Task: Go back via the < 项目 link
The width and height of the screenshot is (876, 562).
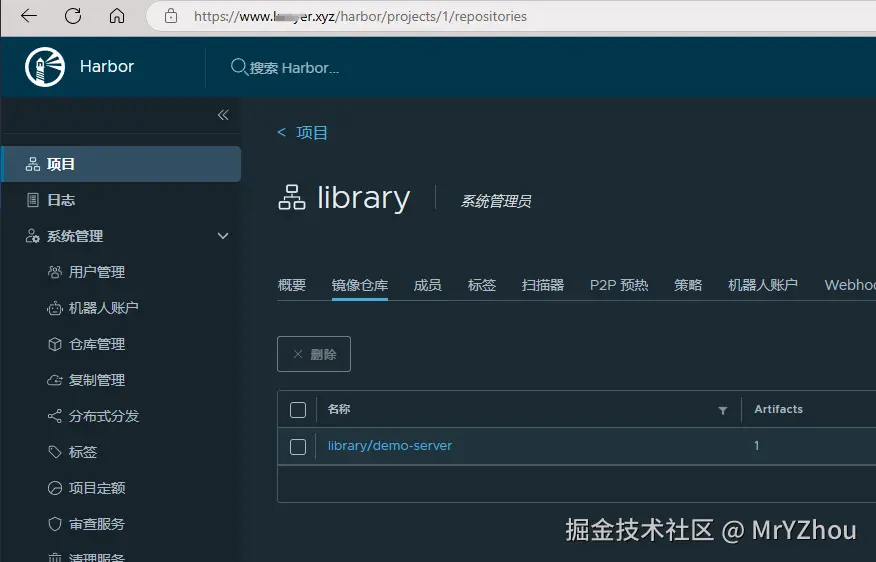Action: pos(302,132)
